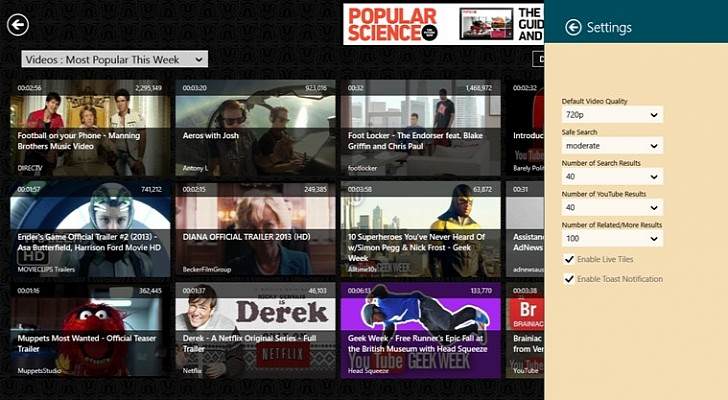The height and width of the screenshot is (400, 728).
Task: Click the back arrow in top-left corner
Action: [17, 26]
